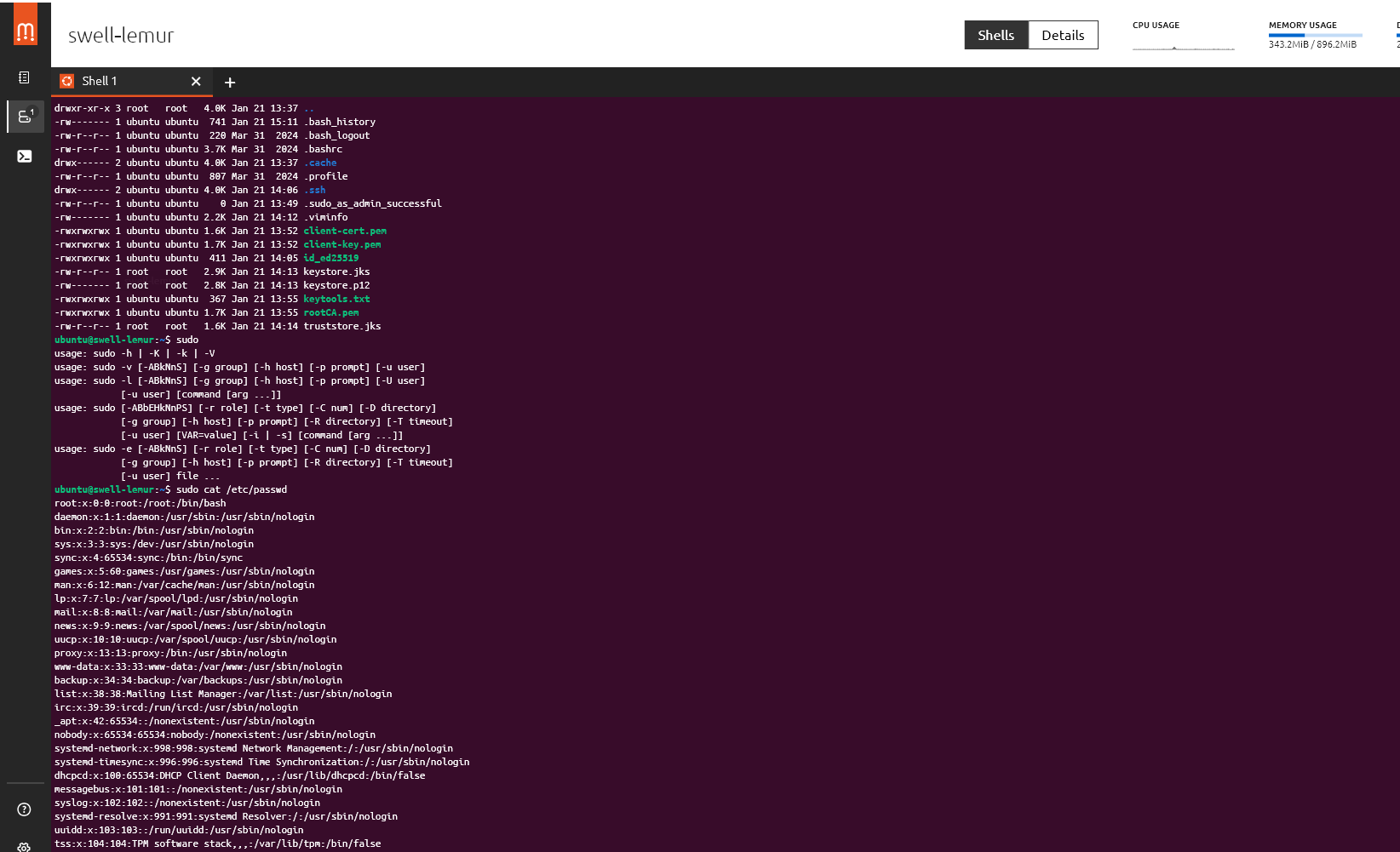Click the .cache directory entry
The width and height of the screenshot is (1400, 852).
tap(320, 163)
